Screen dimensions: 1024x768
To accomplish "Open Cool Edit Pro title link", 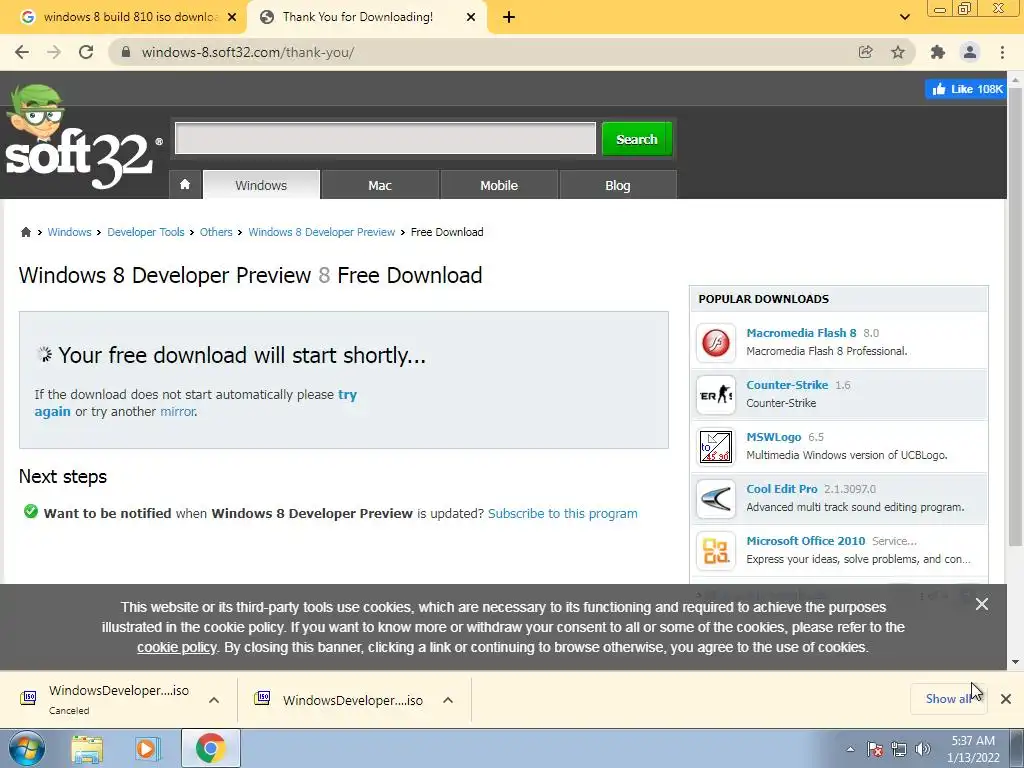I will 782,489.
